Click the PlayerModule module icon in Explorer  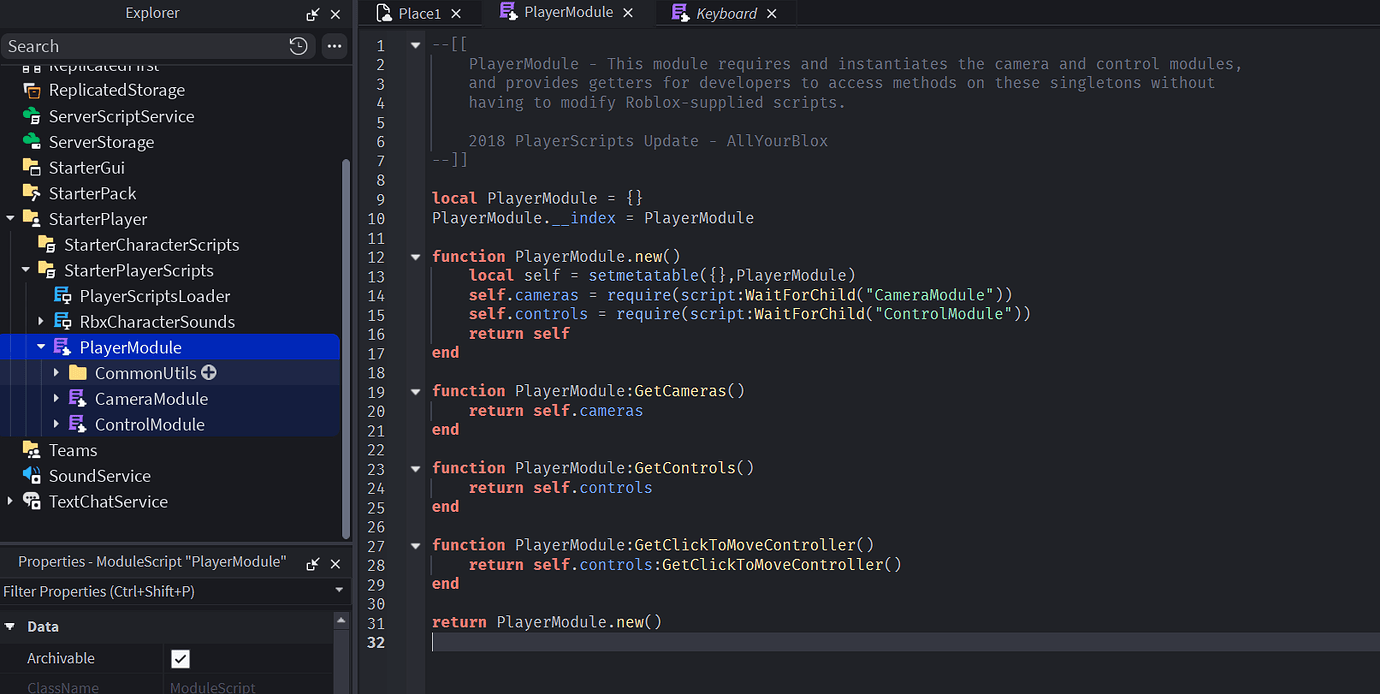(x=62, y=347)
